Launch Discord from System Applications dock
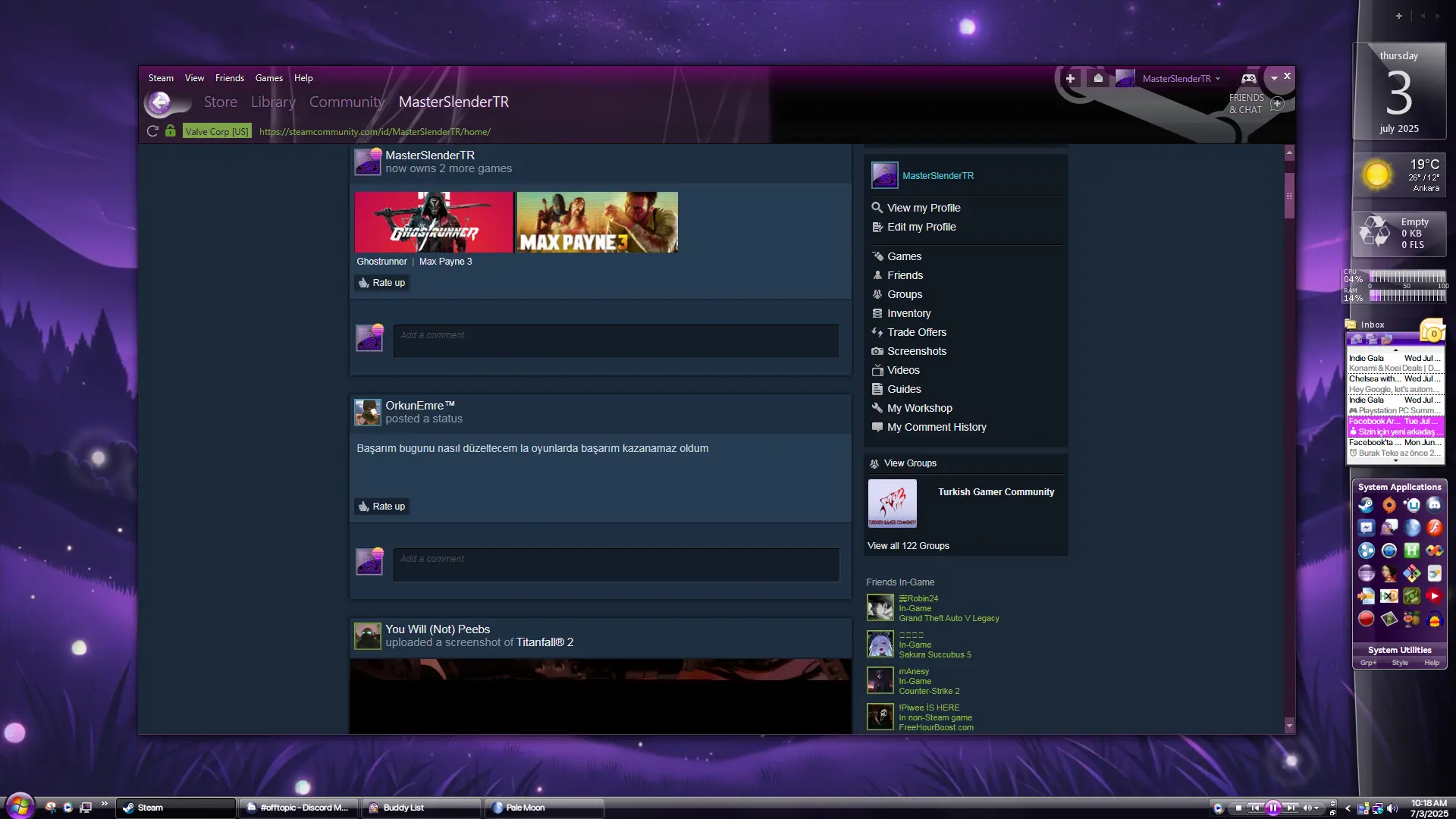The image size is (1456, 819). pos(1434,505)
